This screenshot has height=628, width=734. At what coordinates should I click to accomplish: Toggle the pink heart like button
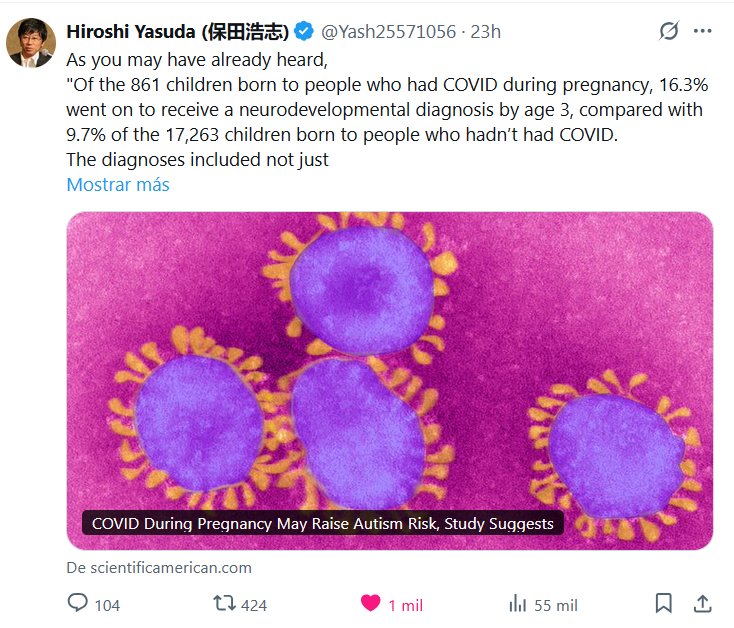[370, 604]
